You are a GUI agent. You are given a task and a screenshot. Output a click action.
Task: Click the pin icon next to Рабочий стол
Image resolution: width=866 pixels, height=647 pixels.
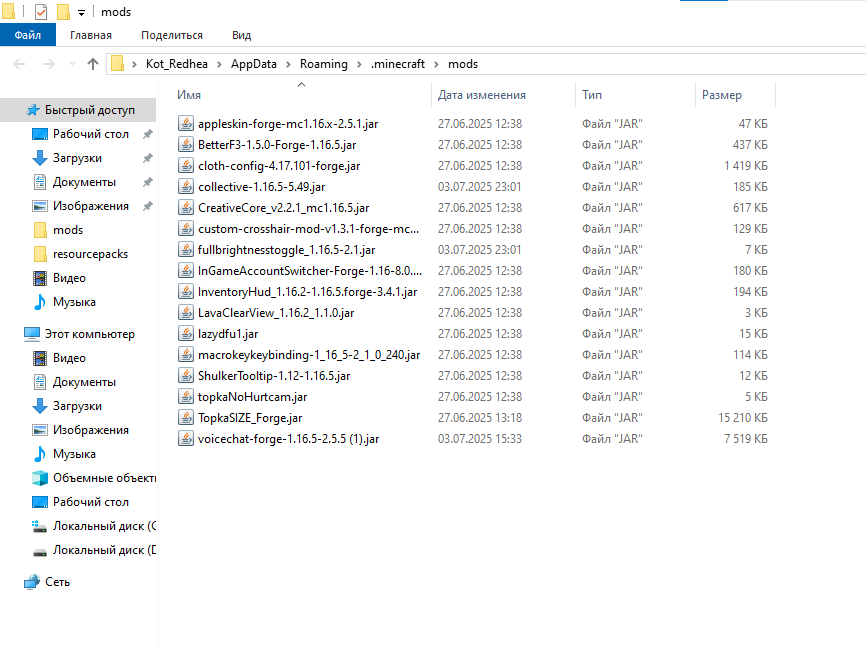point(147,134)
